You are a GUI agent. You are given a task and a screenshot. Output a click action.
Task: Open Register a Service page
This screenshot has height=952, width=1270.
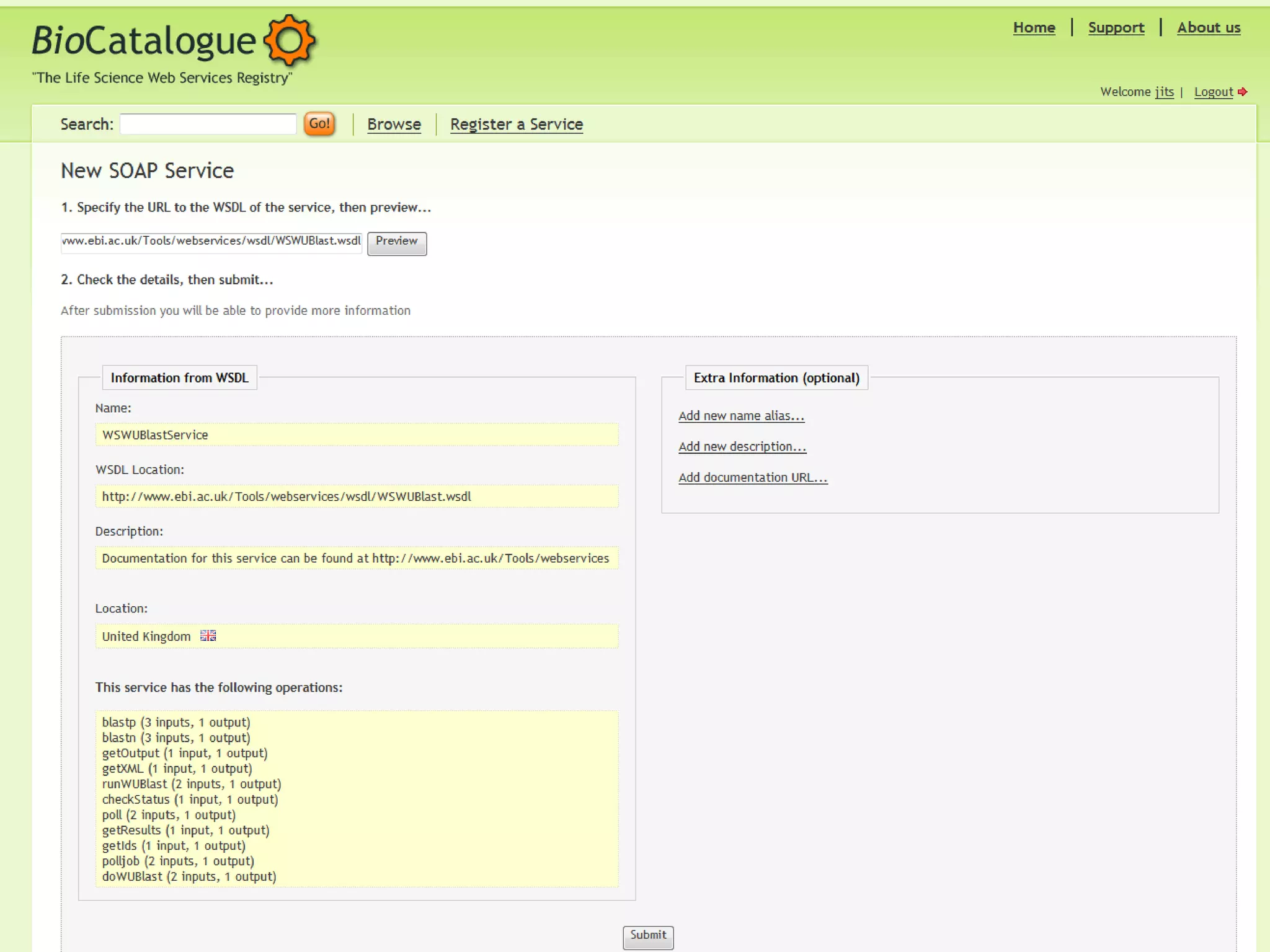[x=516, y=124]
